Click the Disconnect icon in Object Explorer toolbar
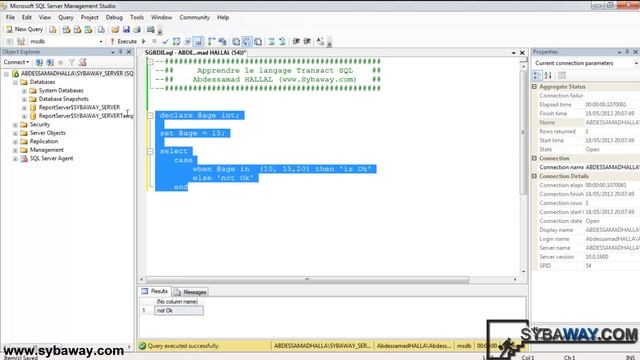Image resolution: width=640 pixels, height=360 pixels. pyautogui.click(x=50, y=62)
